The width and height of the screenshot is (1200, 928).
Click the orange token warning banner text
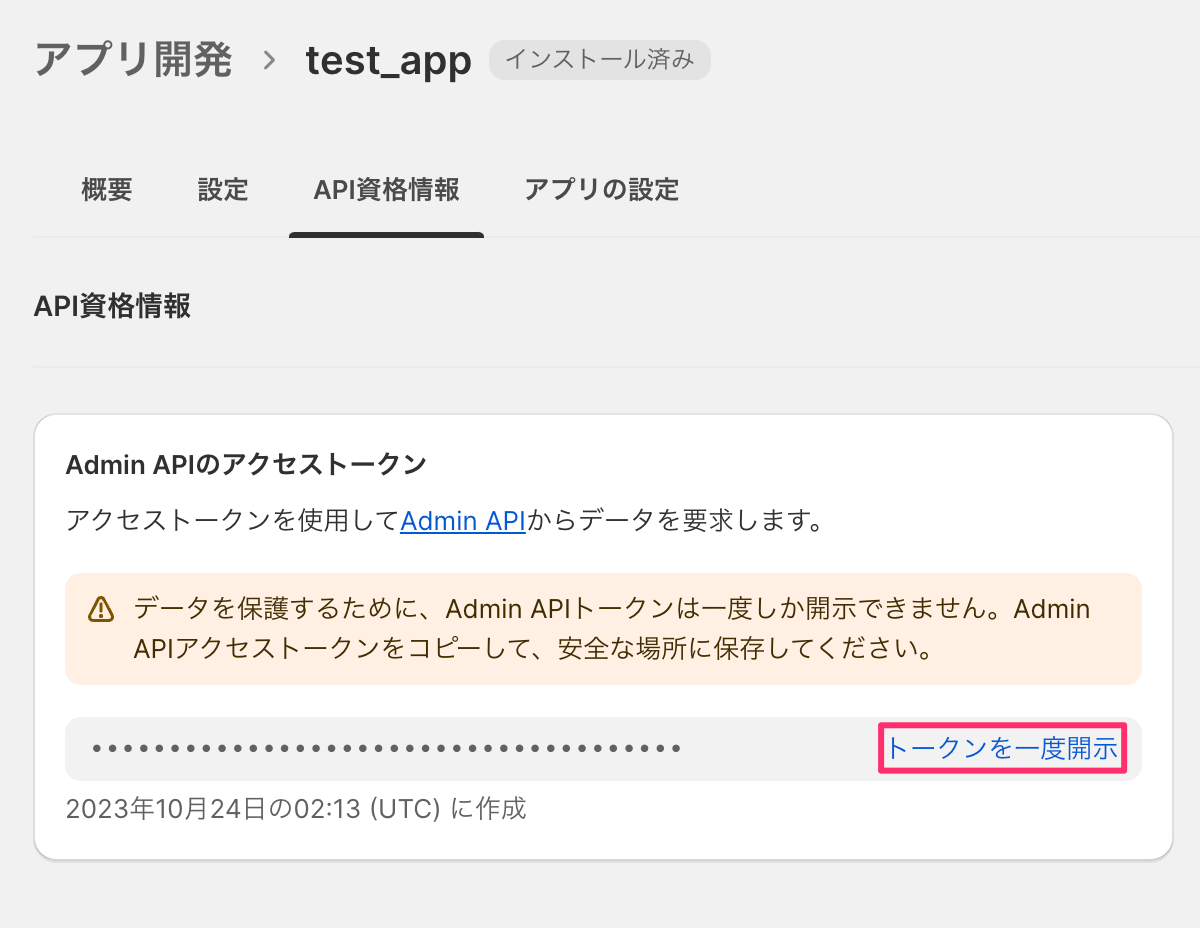pos(611,629)
